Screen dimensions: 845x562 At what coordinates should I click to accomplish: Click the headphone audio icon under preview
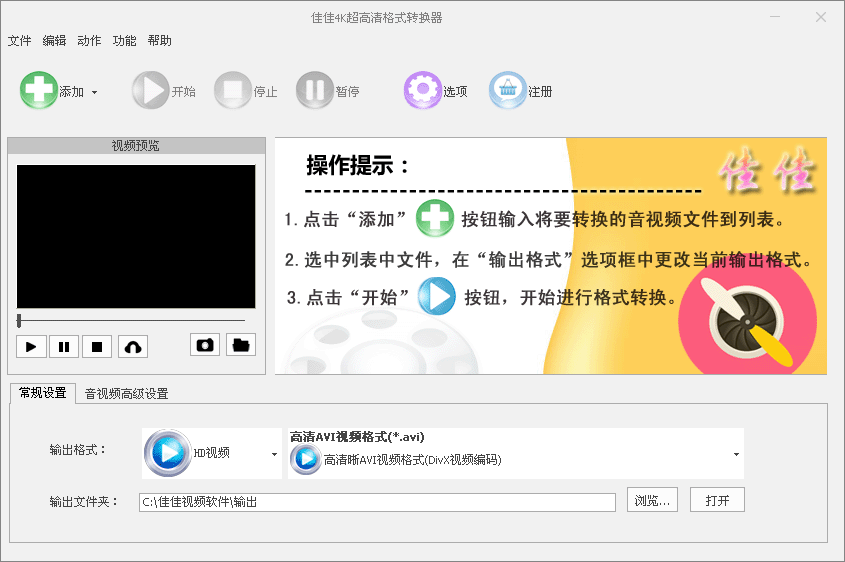tap(133, 346)
